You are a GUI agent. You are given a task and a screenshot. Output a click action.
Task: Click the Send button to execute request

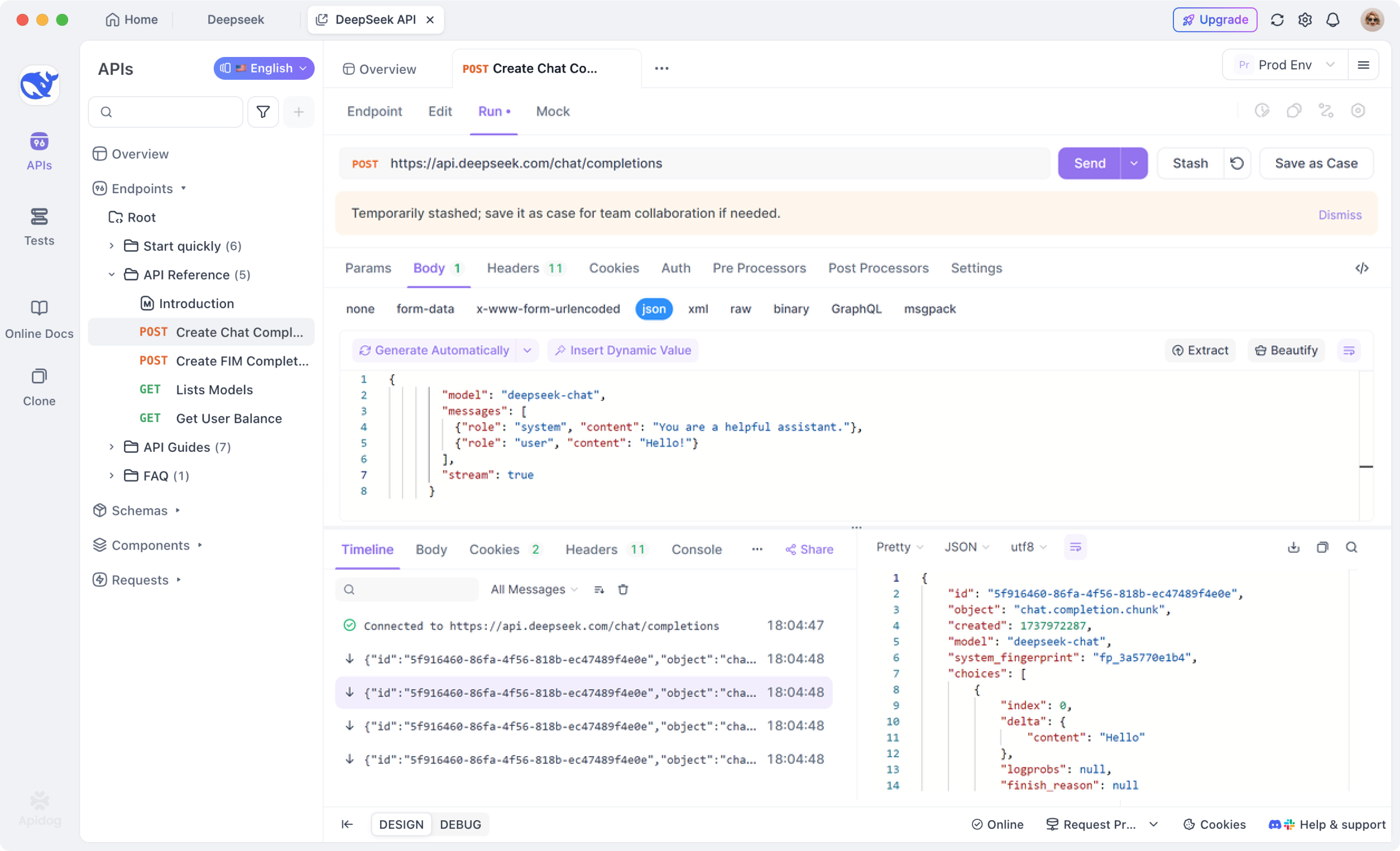click(x=1089, y=163)
